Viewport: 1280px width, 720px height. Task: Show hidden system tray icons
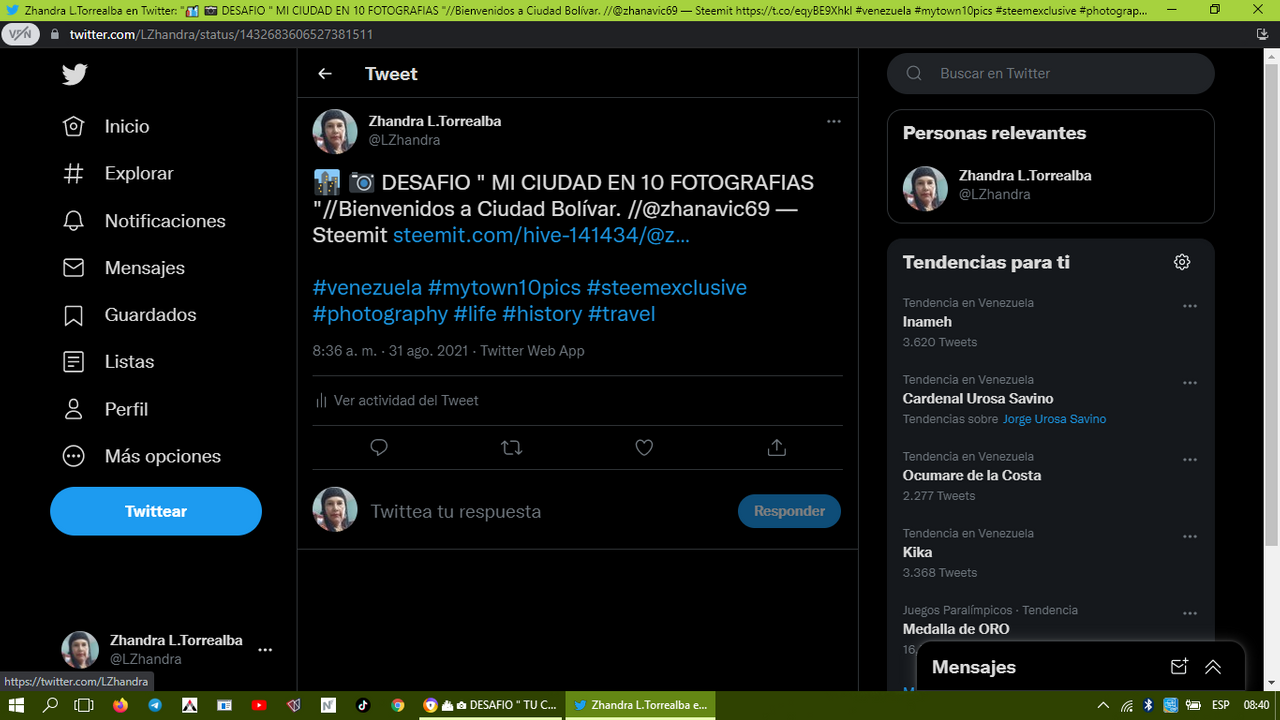point(1104,705)
